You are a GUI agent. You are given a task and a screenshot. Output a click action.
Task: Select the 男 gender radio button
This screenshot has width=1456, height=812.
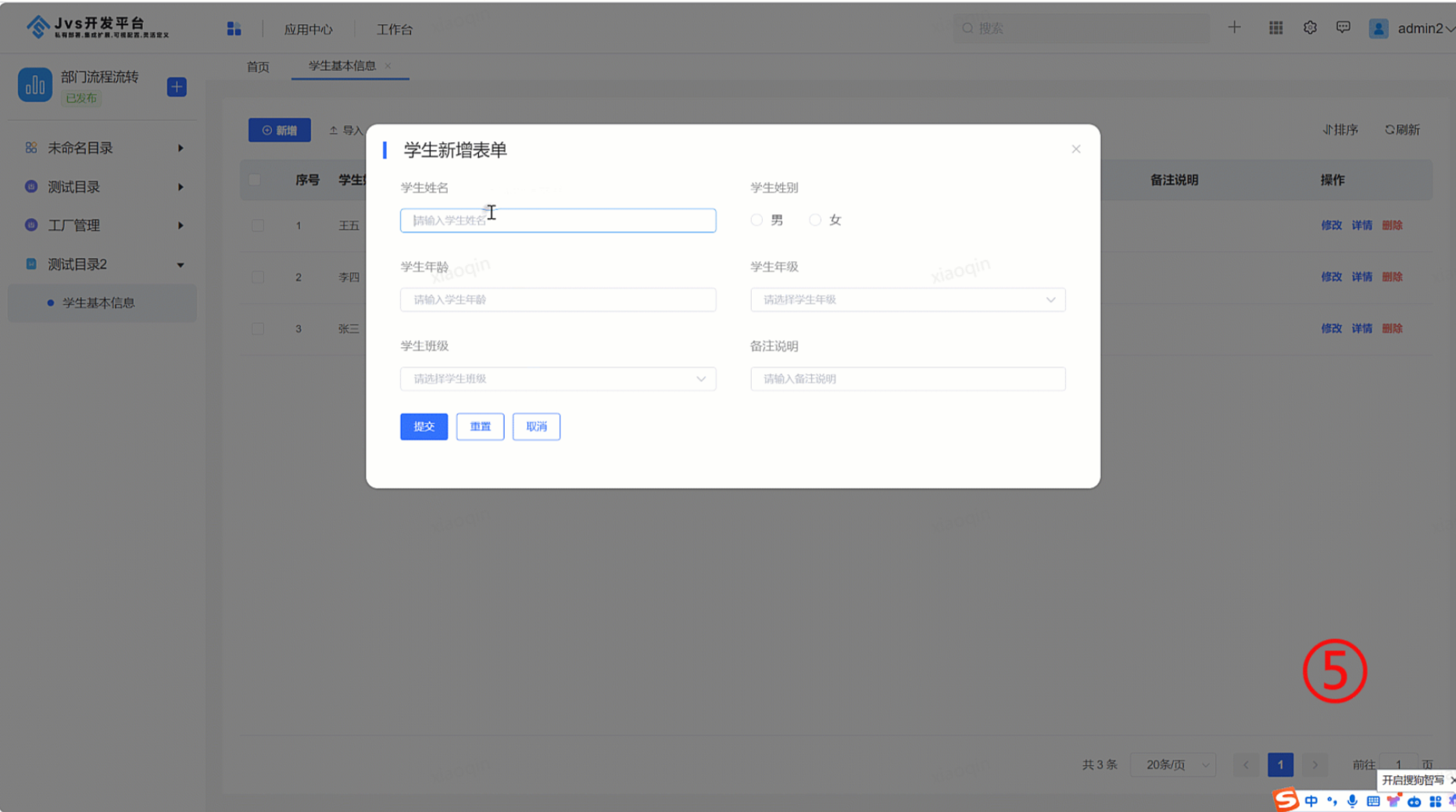[x=757, y=220]
